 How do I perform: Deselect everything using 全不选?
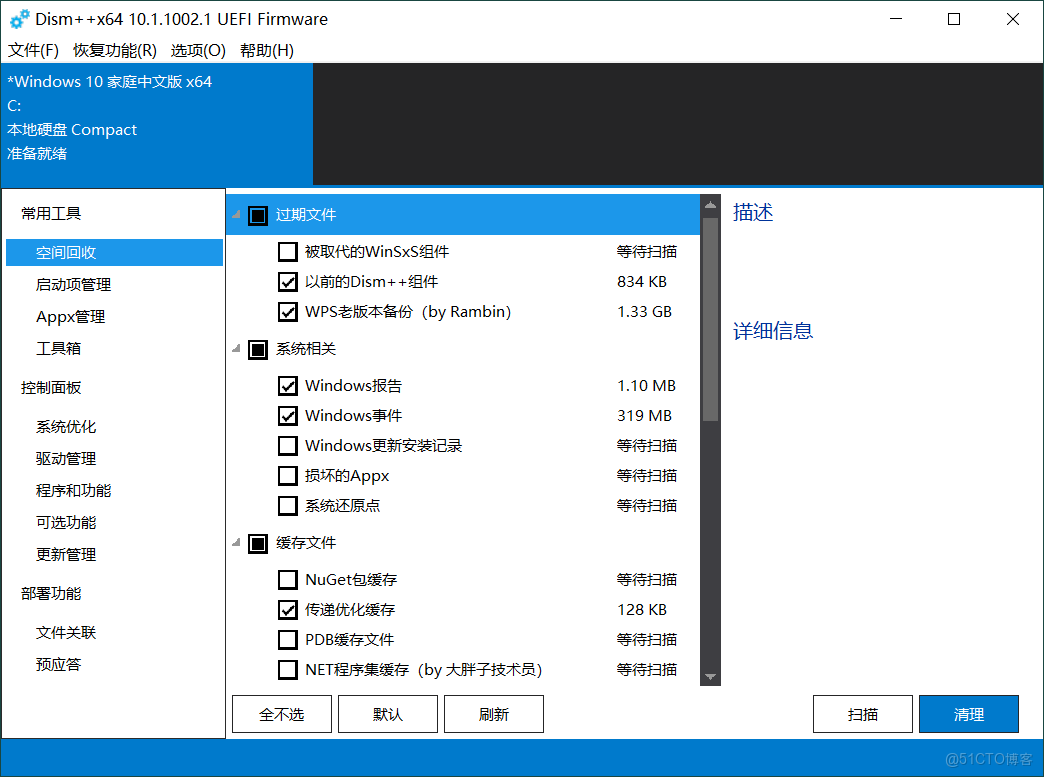(x=281, y=713)
